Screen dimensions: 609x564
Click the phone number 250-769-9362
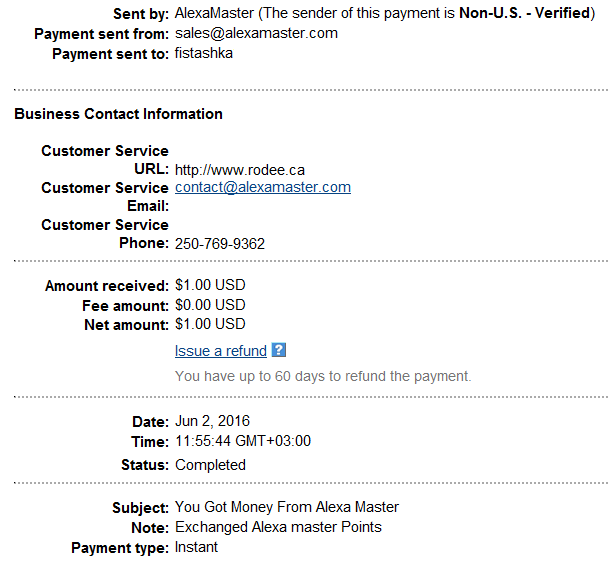coord(220,244)
